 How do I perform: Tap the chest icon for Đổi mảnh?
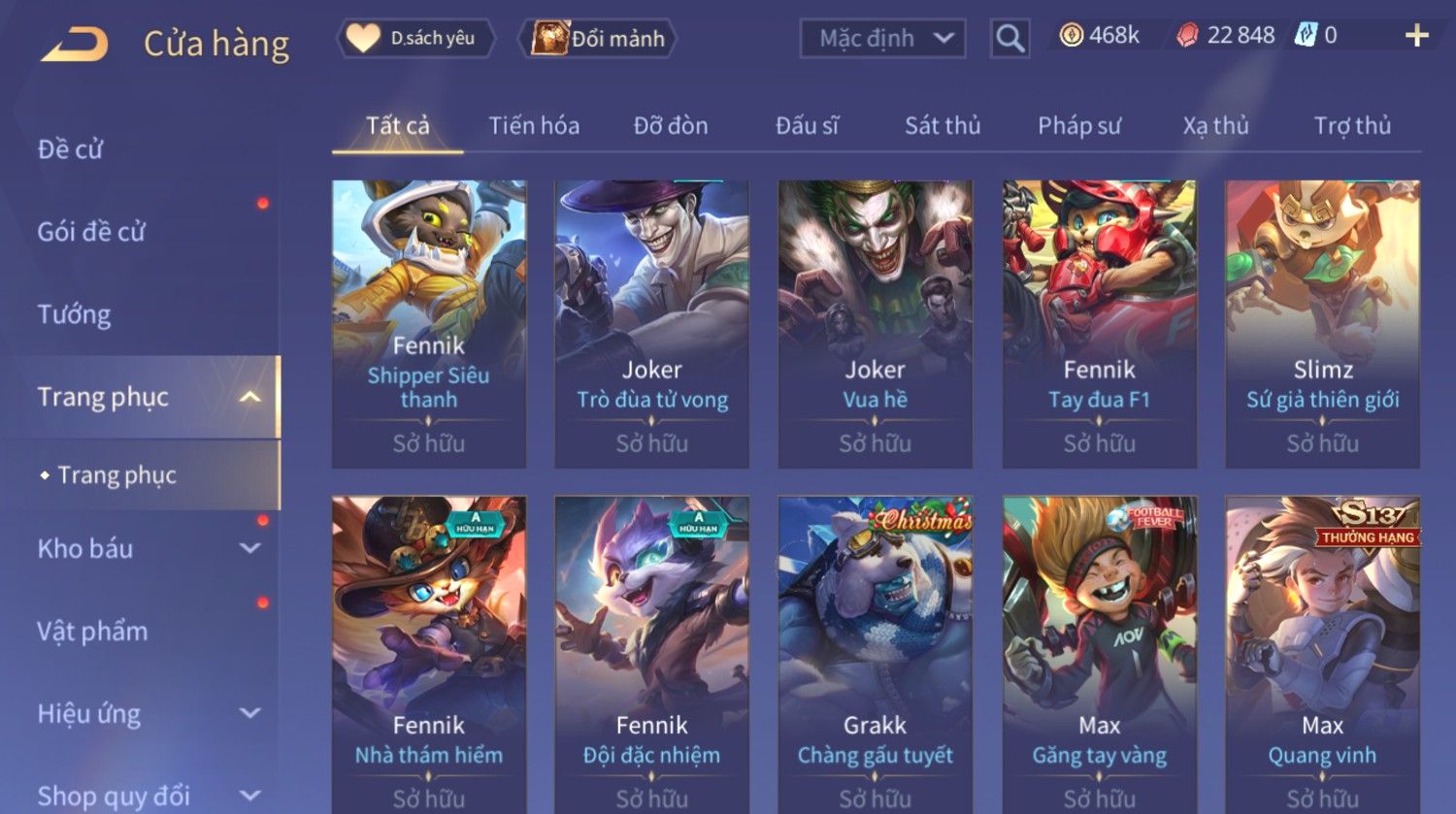549,38
